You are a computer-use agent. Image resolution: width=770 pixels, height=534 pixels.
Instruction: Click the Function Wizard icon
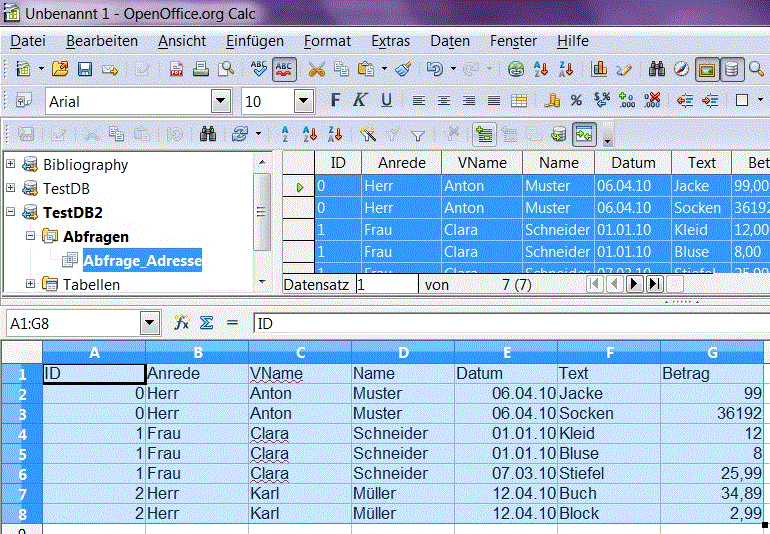[182, 323]
